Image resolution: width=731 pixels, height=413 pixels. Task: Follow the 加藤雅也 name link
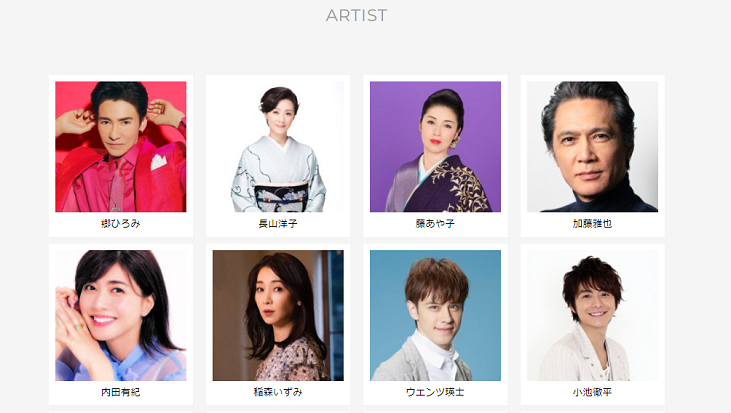point(593,224)
